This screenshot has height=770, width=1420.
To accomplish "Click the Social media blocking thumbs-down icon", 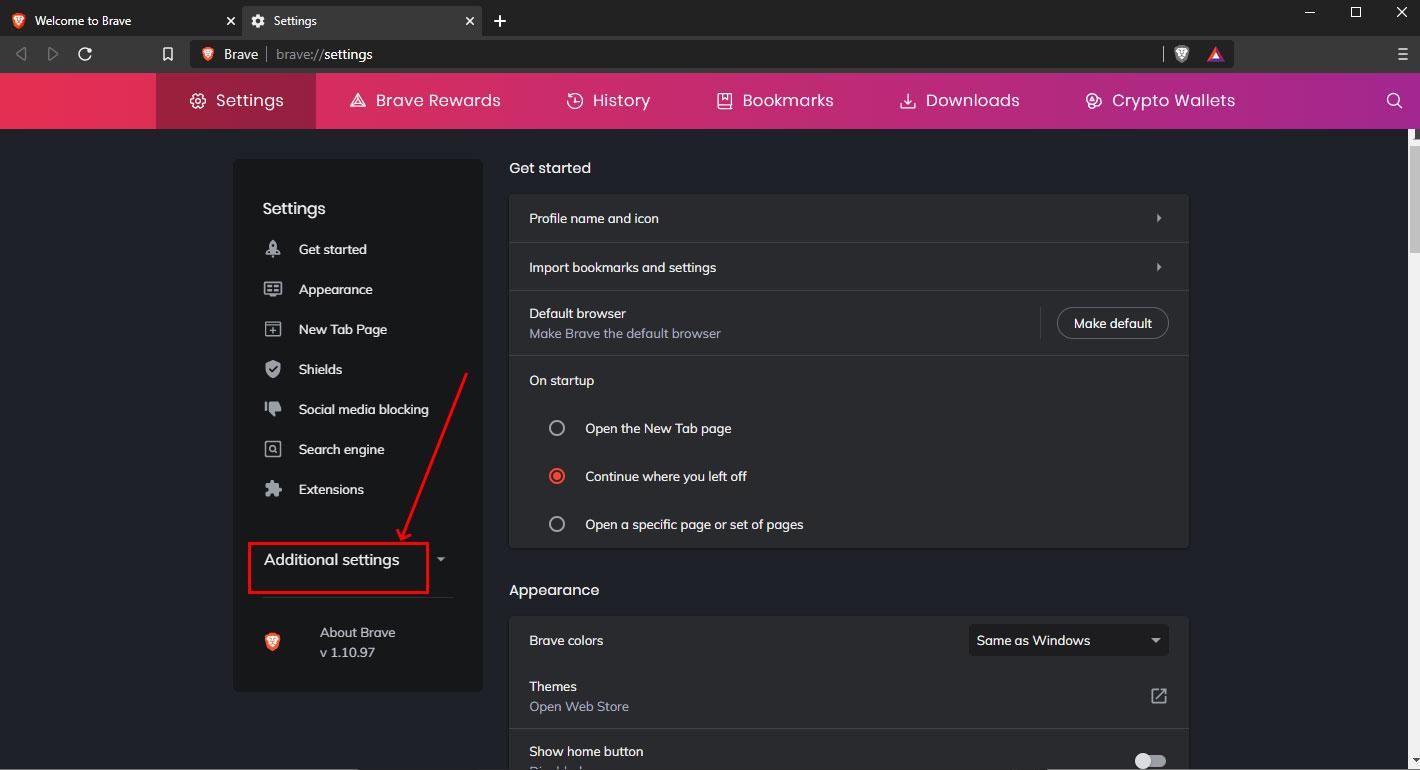I will click(273, 409).
